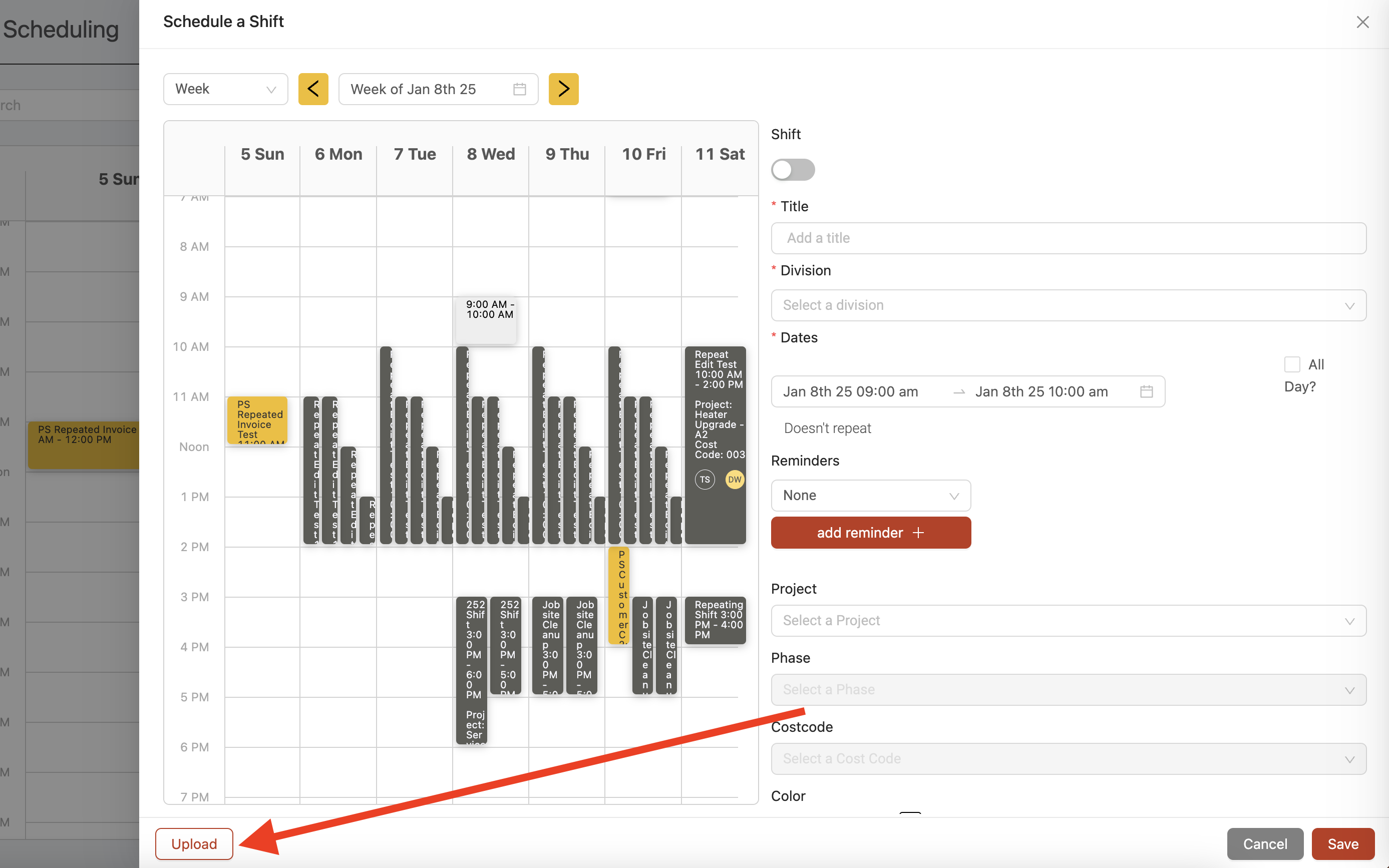Click the Jan 8th 25 10:00 am end date
The width and height of the screenshot is (1389, 868).
tap(1041, 391)
